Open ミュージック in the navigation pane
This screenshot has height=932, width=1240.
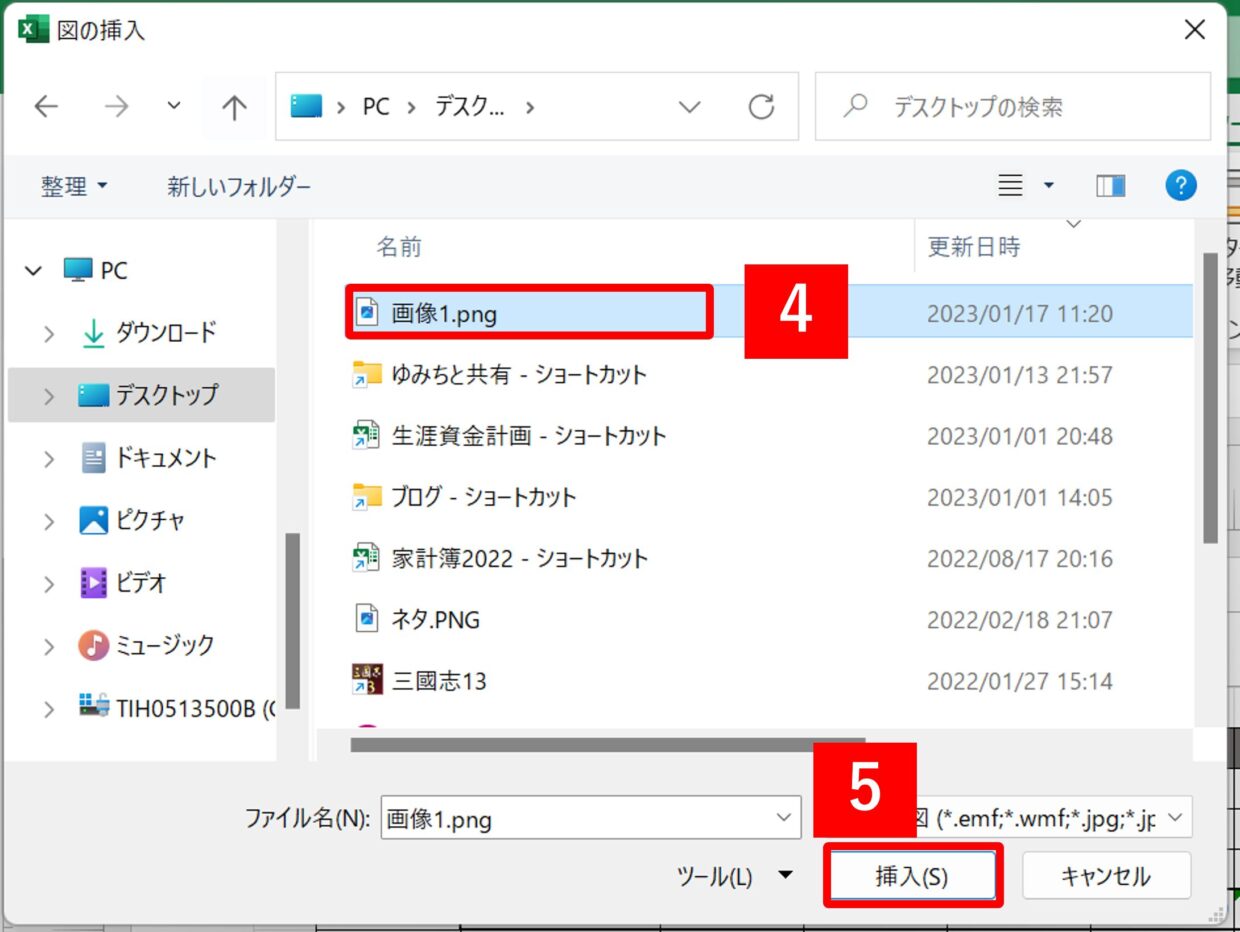point(146,645)
